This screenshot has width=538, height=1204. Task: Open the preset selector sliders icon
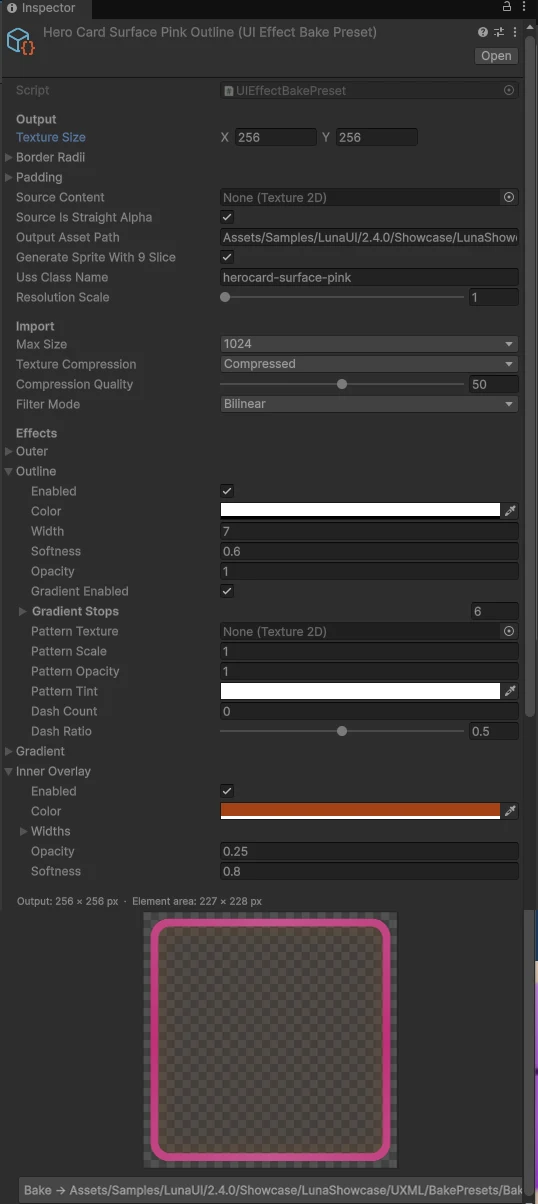[499, 32]
